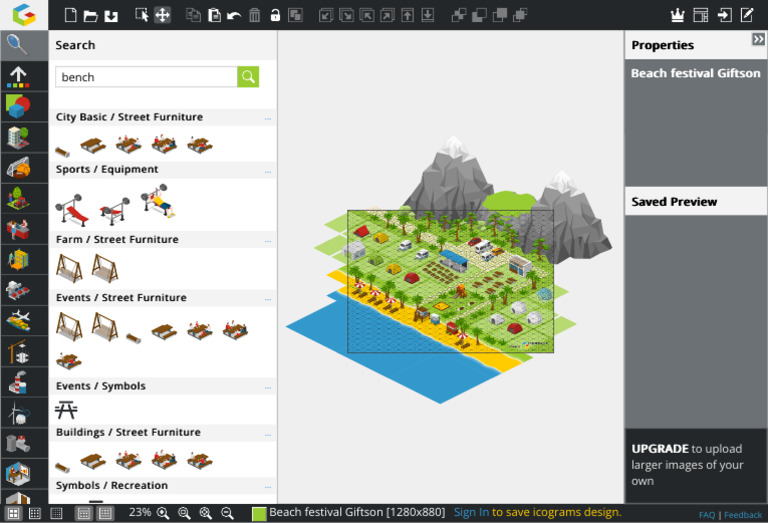Click the Sign In link
The height and width of the screenshot is (523, 768).
[471, 512]
